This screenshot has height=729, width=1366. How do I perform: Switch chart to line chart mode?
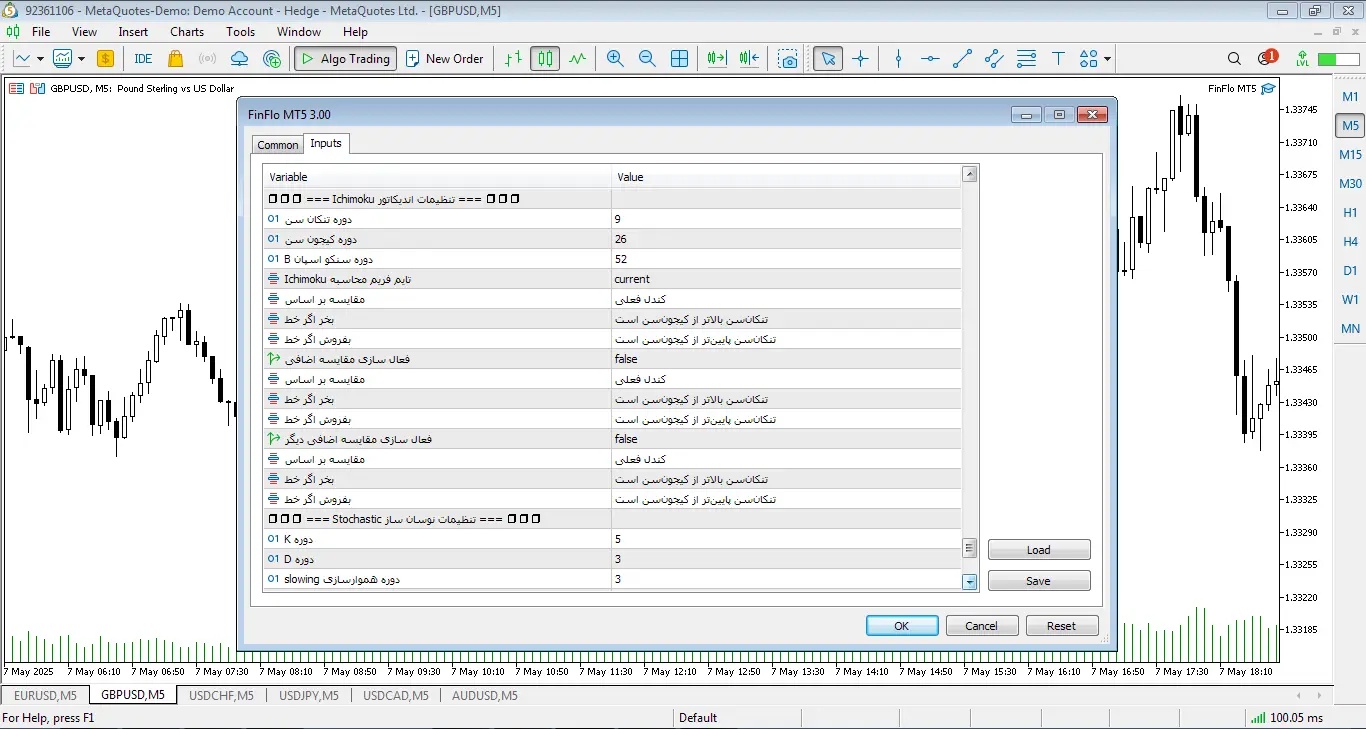pyautogui.click(x=577, y=59)
